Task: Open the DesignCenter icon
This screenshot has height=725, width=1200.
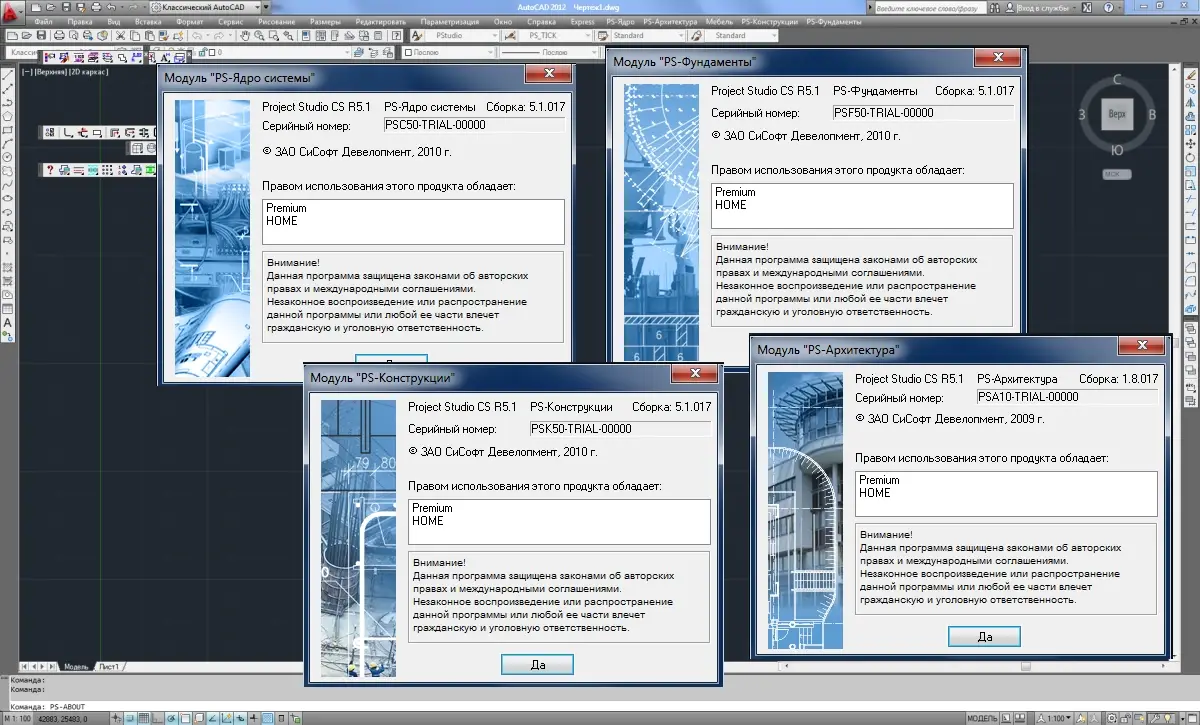Action: click(321, 36)
